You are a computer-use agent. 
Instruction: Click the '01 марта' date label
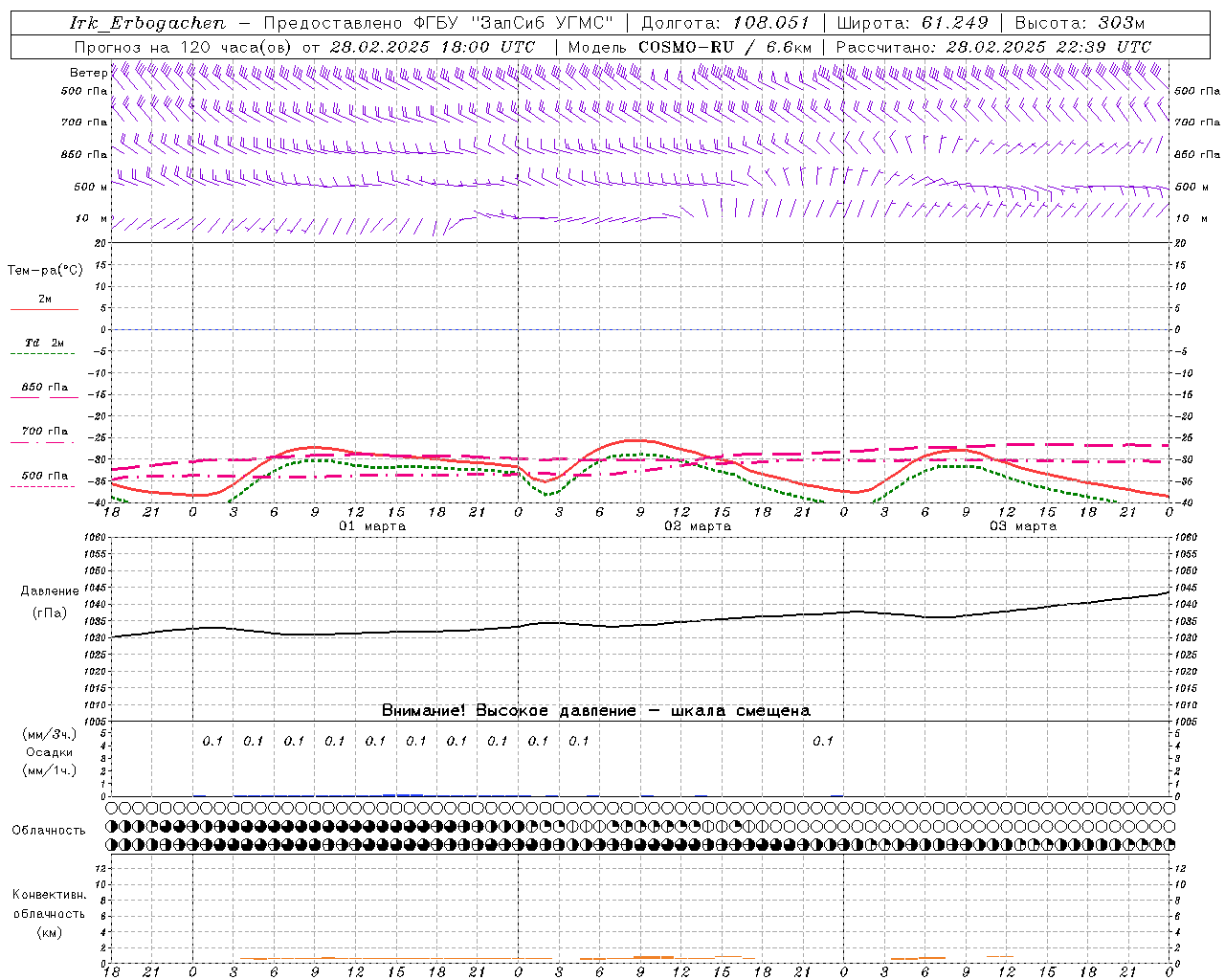pos(373,526)
